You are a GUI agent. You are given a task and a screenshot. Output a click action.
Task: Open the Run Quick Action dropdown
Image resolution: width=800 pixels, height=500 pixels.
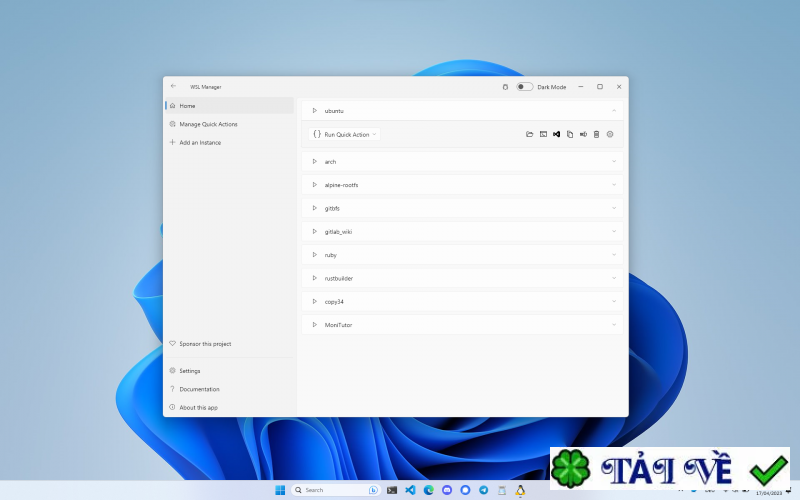pos(344,134)
